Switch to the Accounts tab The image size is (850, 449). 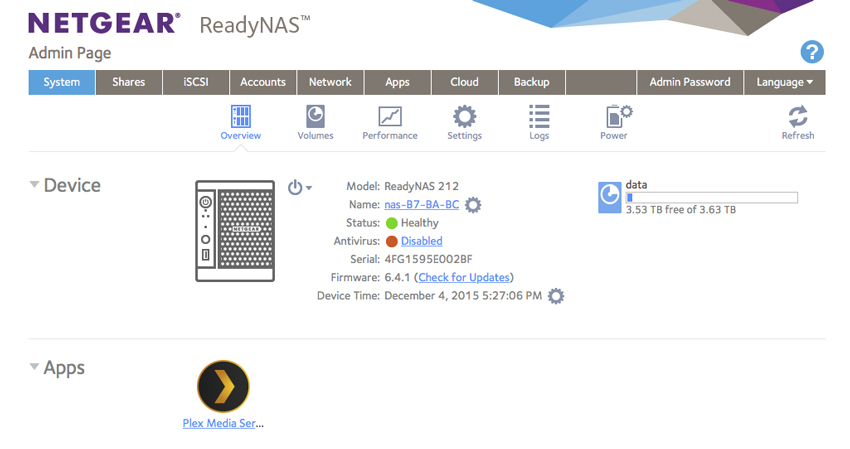pyautogui.click(x=263, y=82)
